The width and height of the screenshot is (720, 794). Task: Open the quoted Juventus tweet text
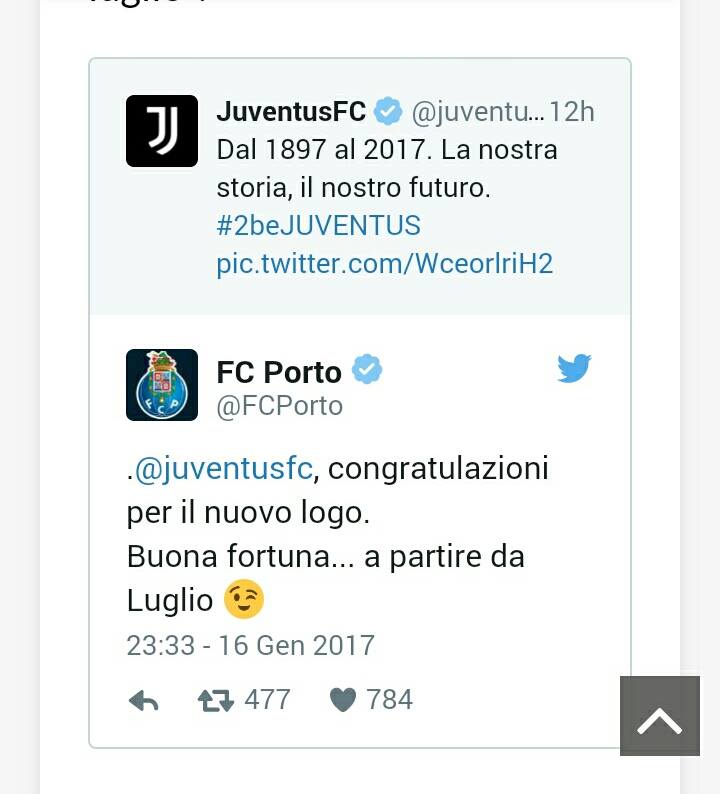[x=387, y=169]
